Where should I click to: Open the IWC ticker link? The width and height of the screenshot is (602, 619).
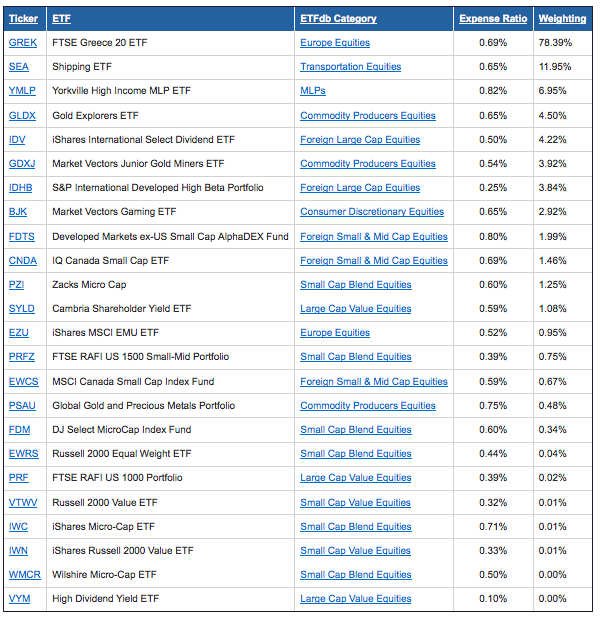click(x=18, y=527)
